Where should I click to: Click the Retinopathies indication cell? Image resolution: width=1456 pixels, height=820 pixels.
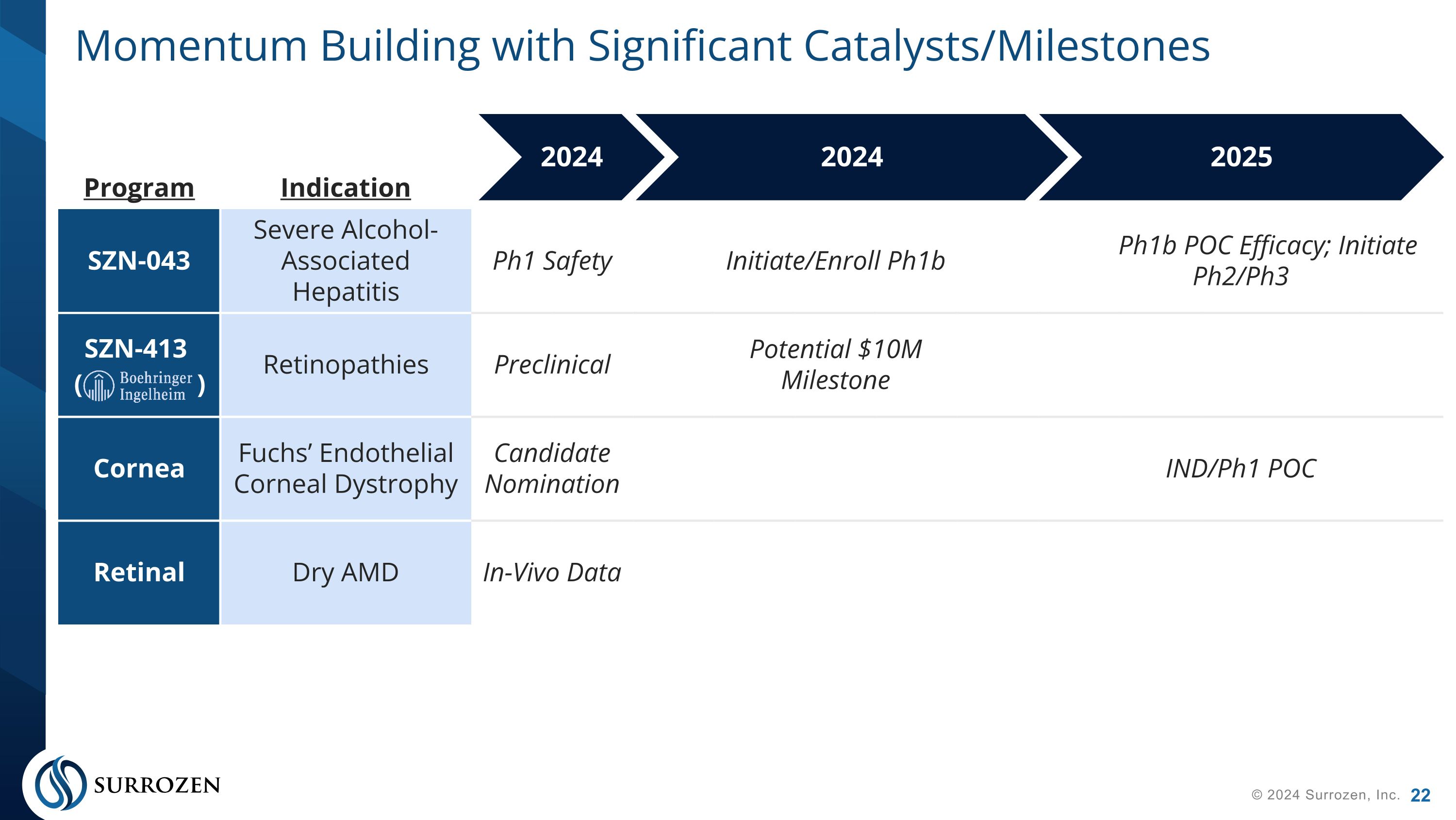(346, 365)
